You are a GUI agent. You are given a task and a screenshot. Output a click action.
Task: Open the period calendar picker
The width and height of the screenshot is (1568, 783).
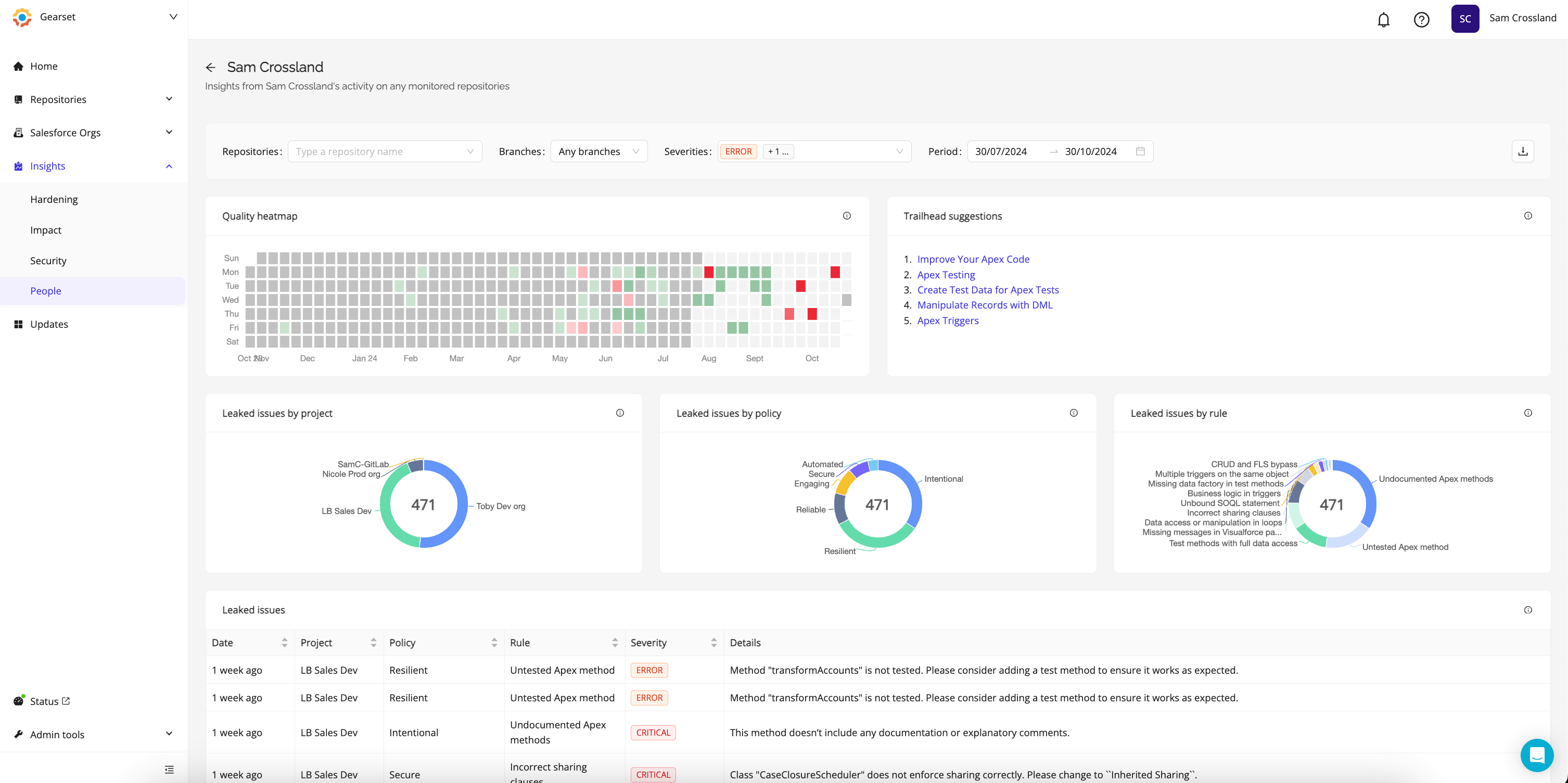pyautogui.click(x=1140, y=151)
